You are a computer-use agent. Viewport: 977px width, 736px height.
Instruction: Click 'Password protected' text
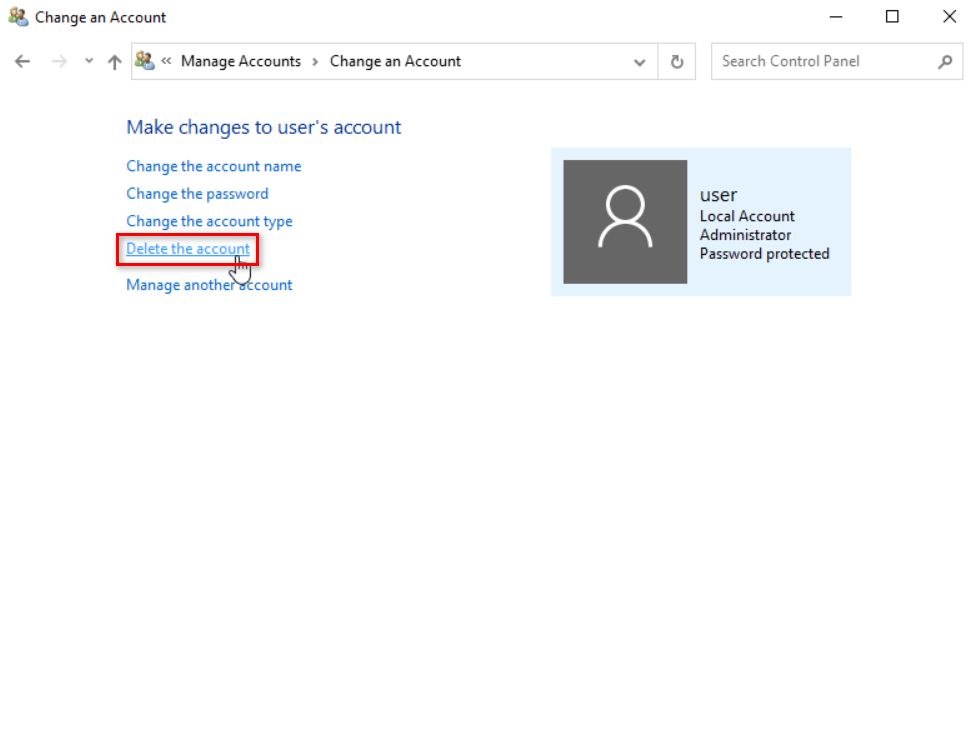point(765,254)
